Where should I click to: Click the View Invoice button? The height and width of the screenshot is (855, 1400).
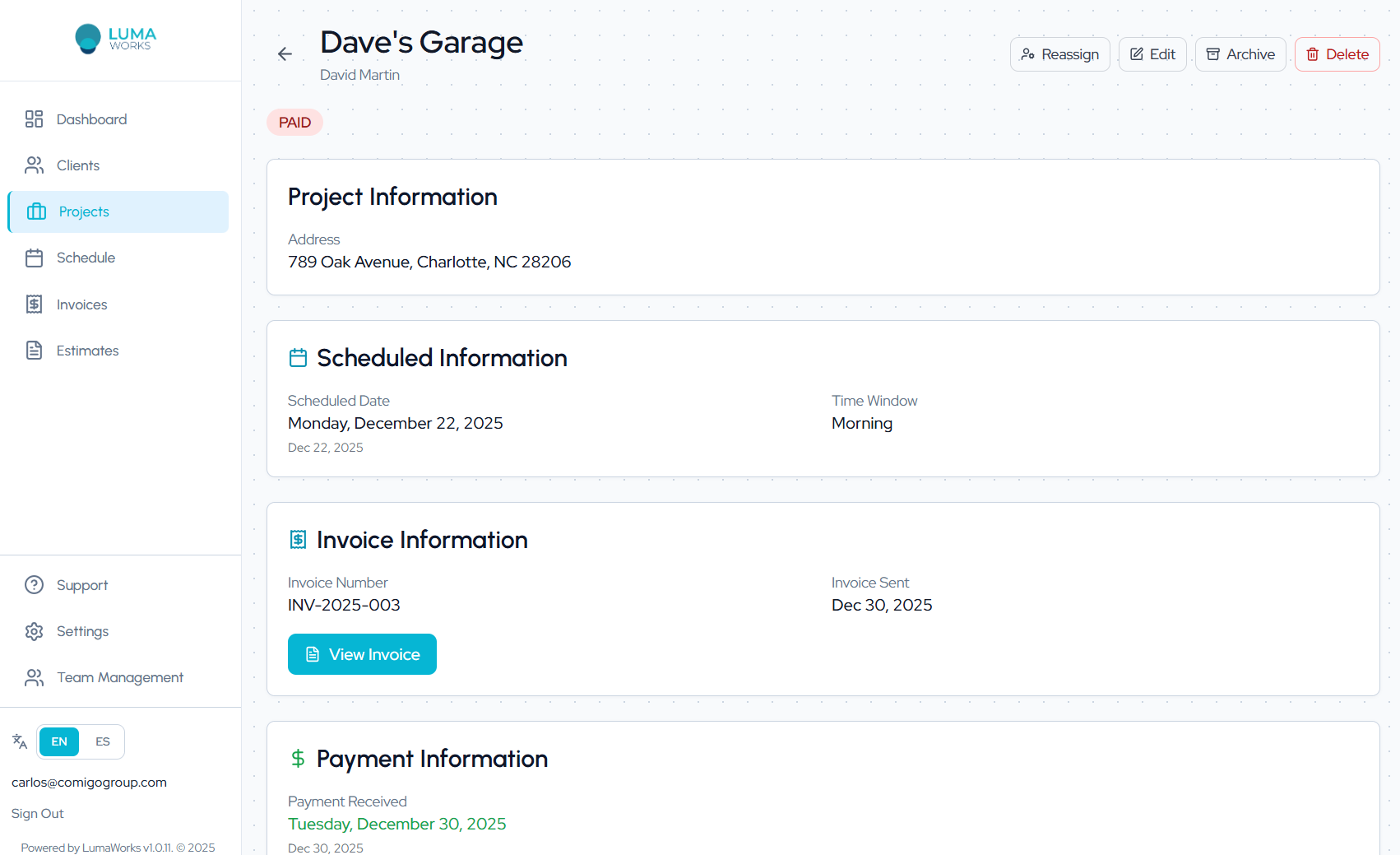362,653
